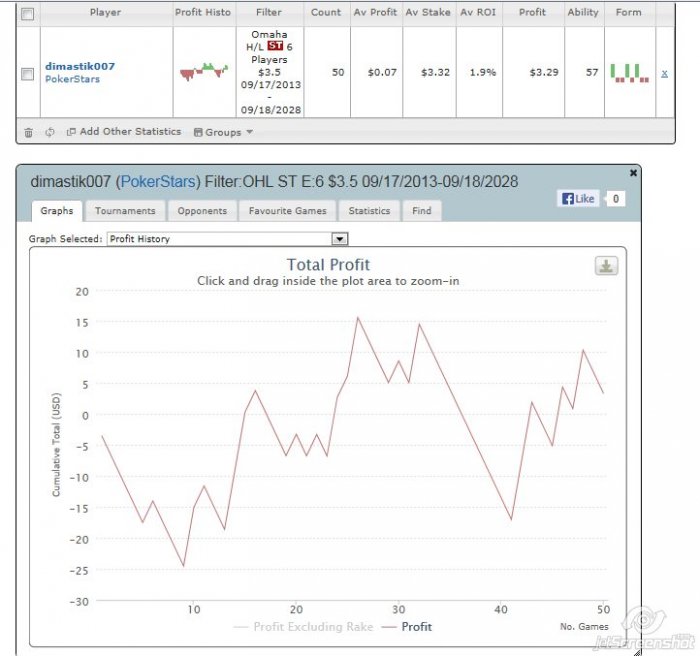The height and width of the screenshot is (656, 700).
Task: Sort by the Ability column header
Action: pos(583,13)
